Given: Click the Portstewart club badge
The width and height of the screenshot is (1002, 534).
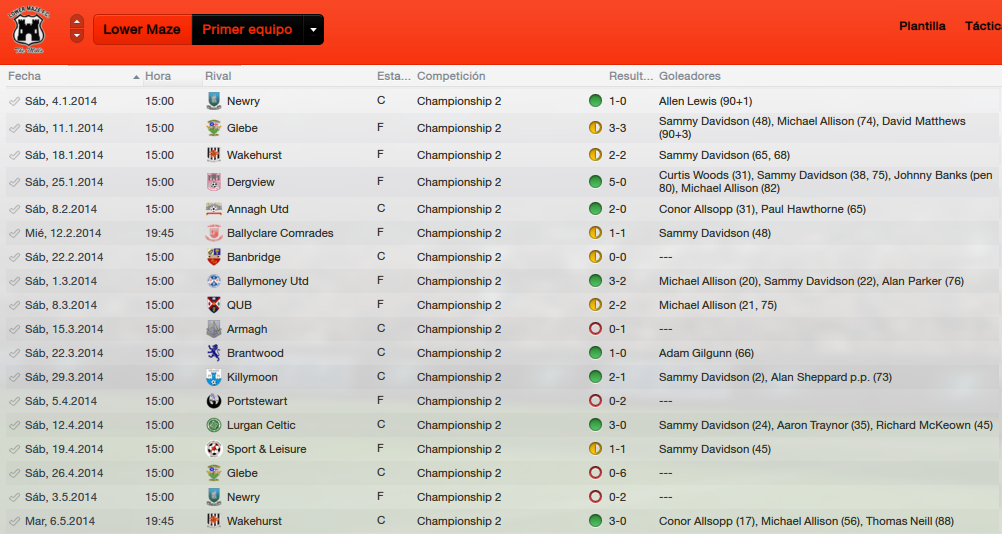Looking at the screenshot, I should pyautogui.click(x=214, y=401).
